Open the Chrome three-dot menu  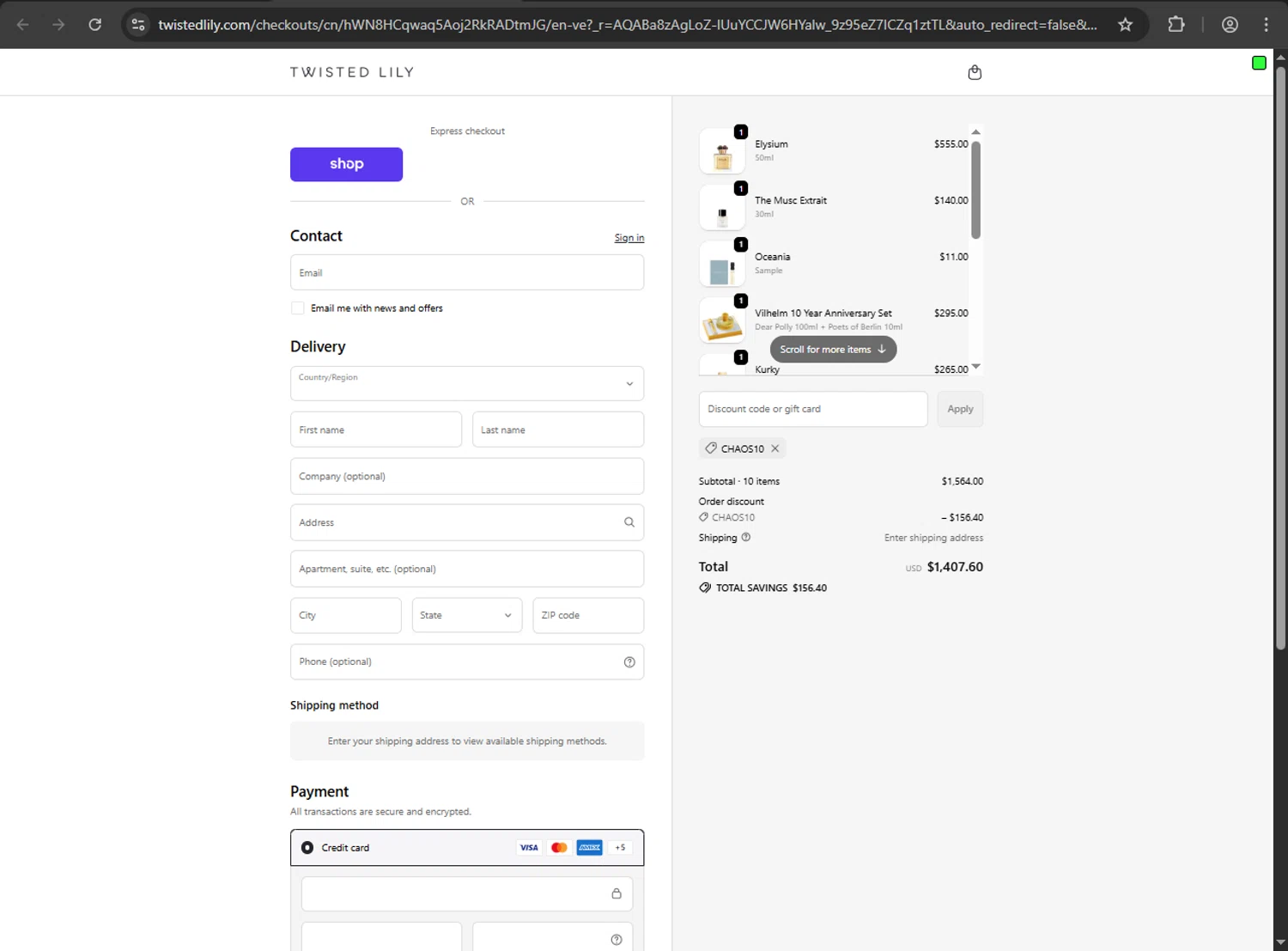[x=1266, y=25]
